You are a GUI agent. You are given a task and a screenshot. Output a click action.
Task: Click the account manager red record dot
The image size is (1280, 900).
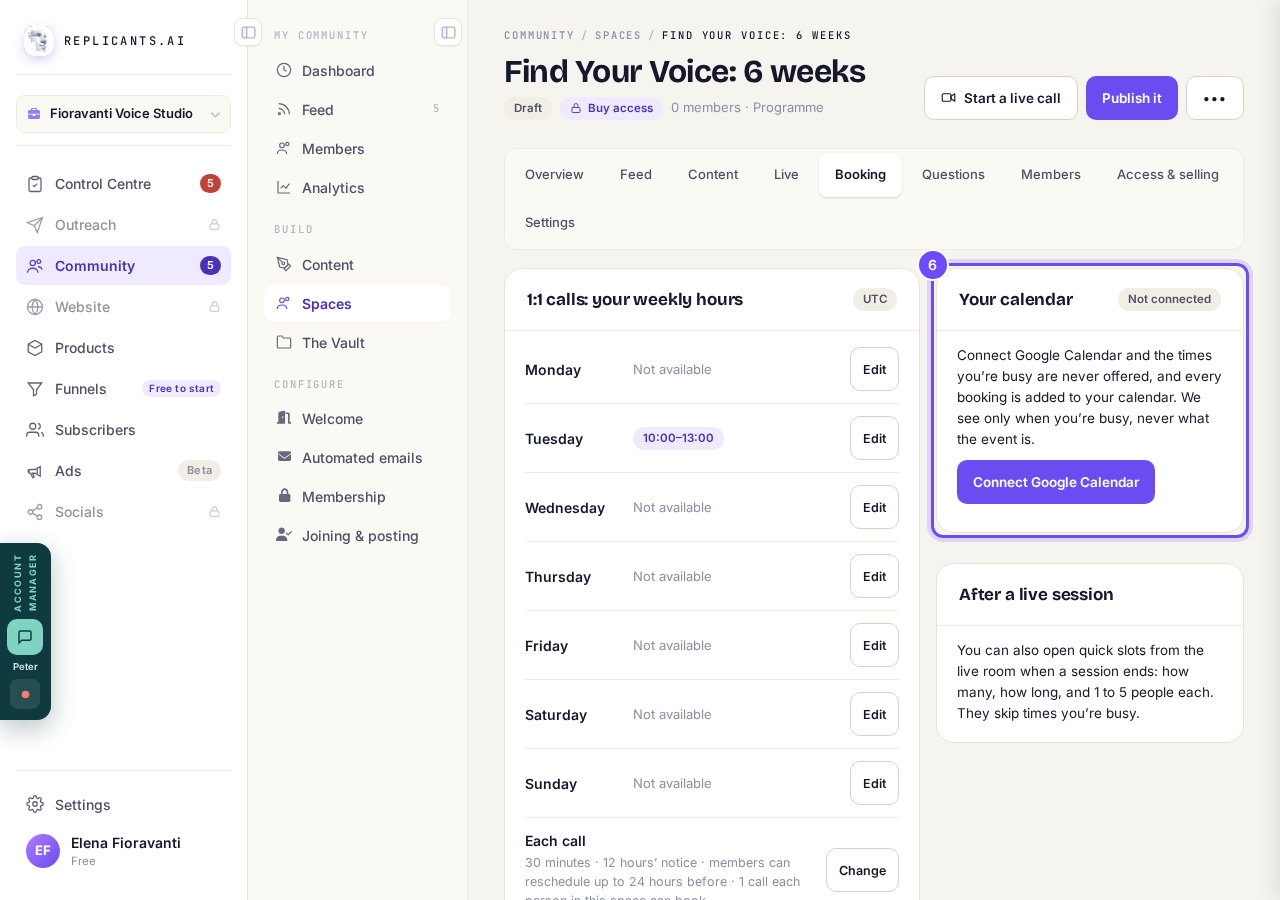[25, 694]
